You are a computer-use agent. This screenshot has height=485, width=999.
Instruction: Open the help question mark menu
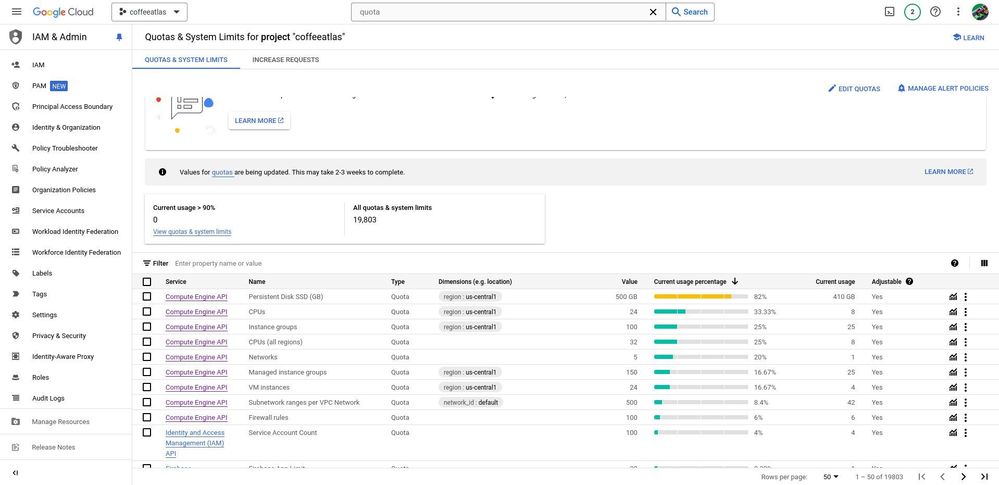pyautogui.click(x=935, y=11)
